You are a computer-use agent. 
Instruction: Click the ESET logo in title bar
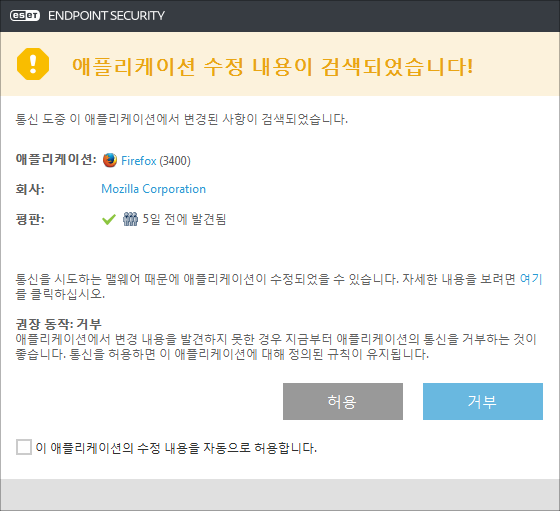(x=25, y=16)
